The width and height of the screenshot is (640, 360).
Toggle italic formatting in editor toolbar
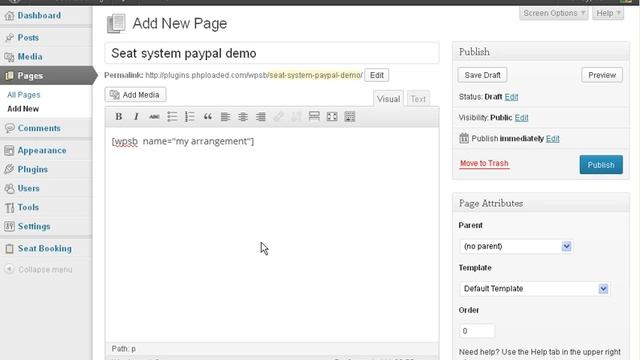pyautogui.click(x=136, y=117)
